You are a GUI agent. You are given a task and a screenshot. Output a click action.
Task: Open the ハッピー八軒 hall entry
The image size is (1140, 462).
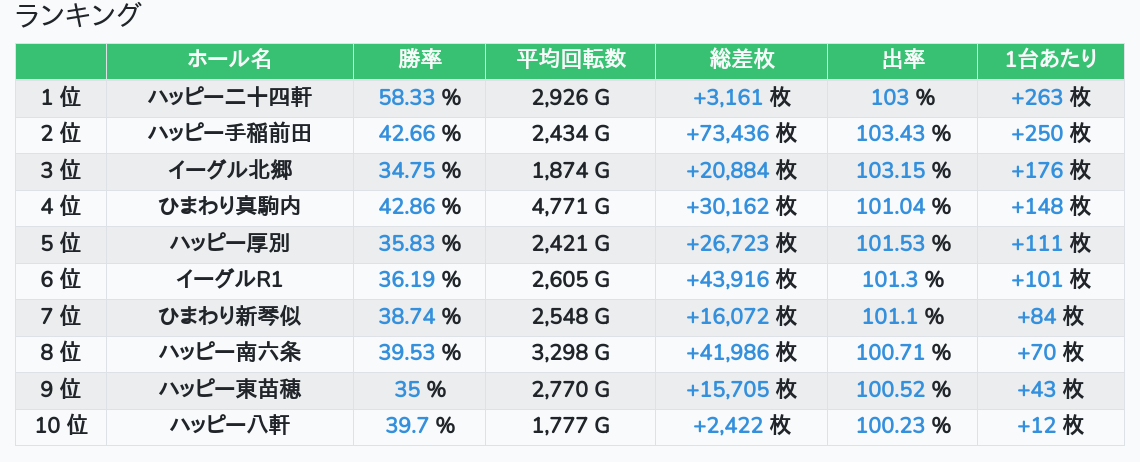229,425
